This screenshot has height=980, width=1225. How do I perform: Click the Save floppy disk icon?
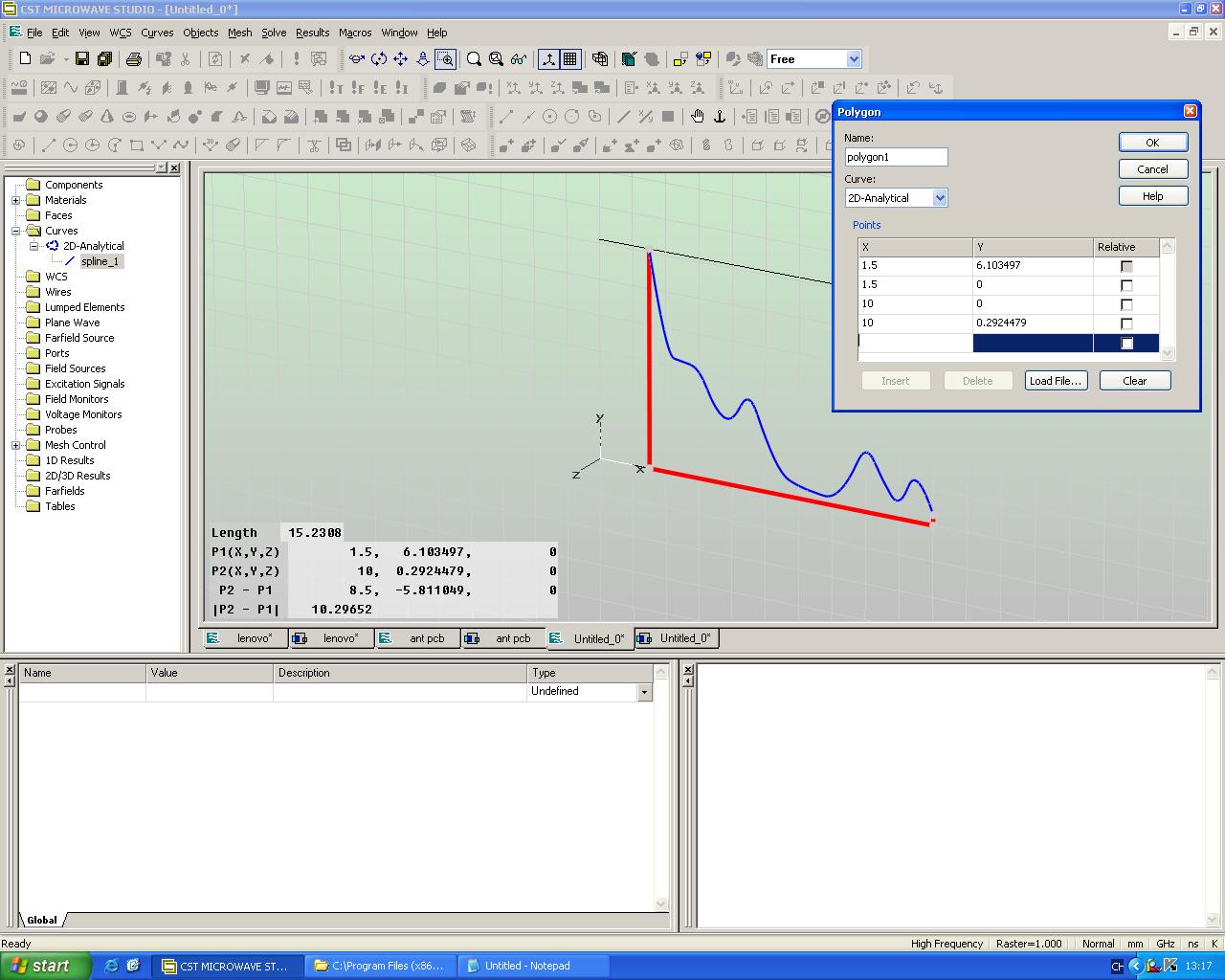(82, 59)
